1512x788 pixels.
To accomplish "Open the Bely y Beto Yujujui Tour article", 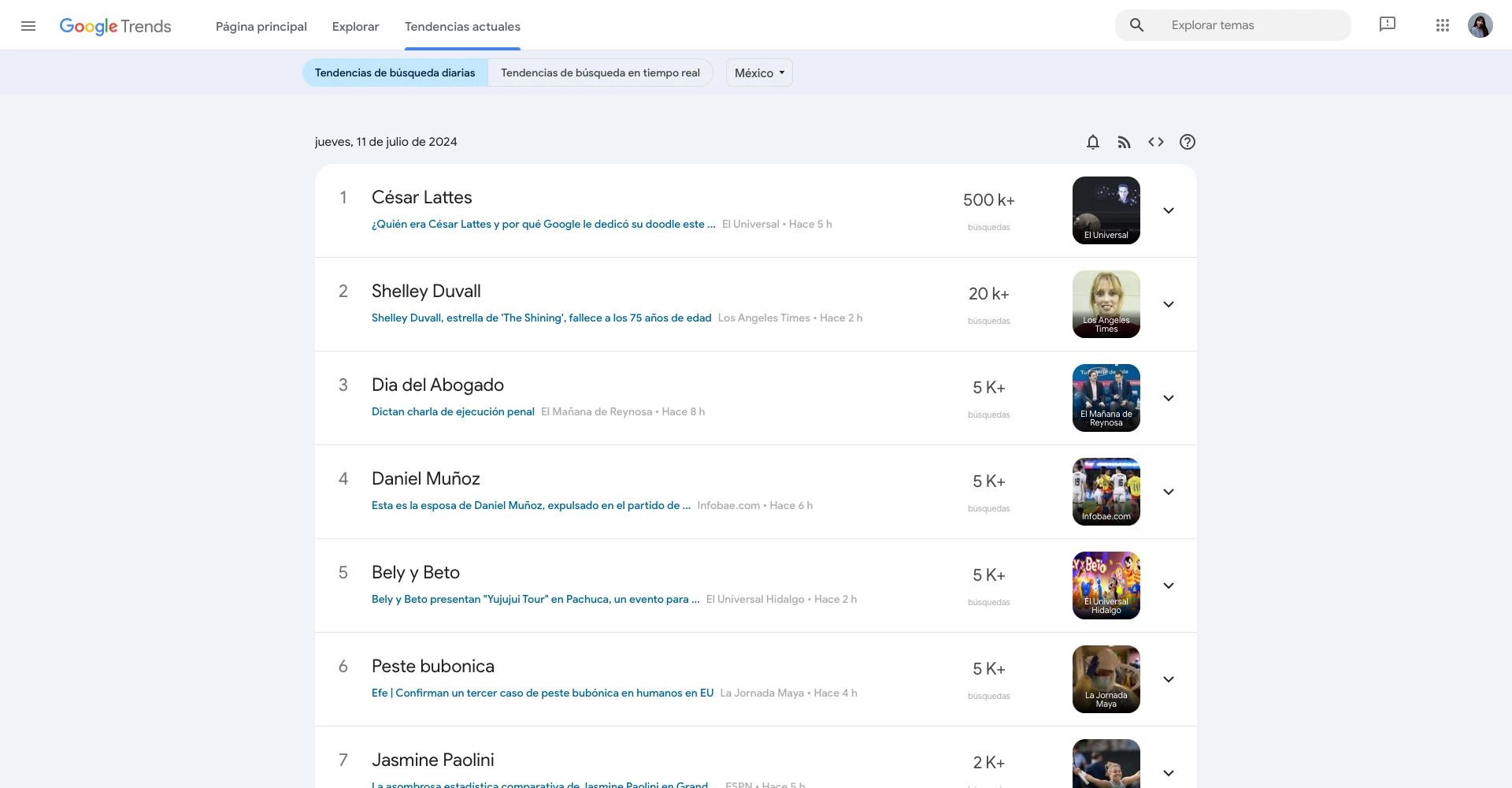I will [x=535, y=599].
